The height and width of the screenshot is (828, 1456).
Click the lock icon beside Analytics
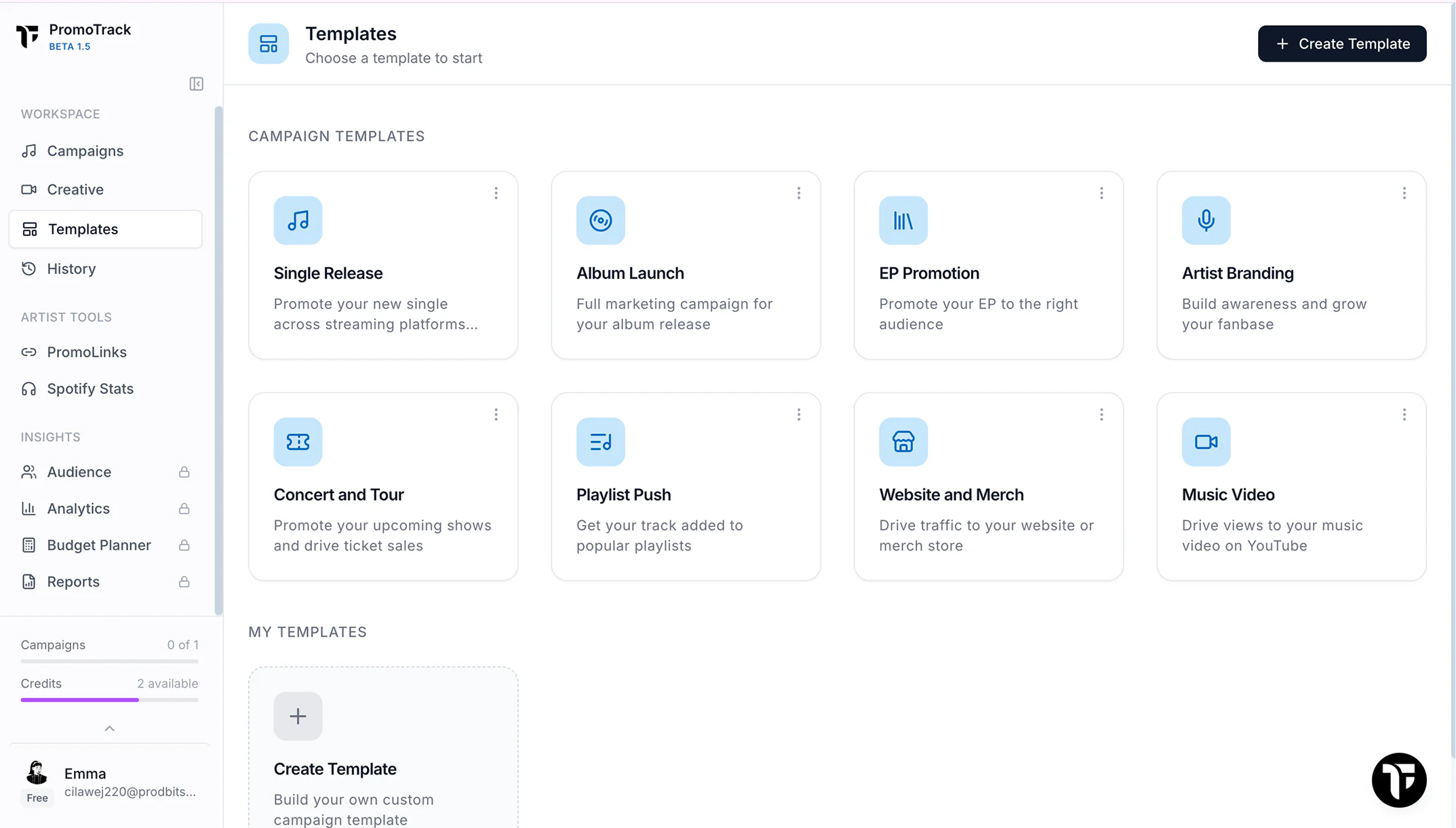(x=184, y=509)
